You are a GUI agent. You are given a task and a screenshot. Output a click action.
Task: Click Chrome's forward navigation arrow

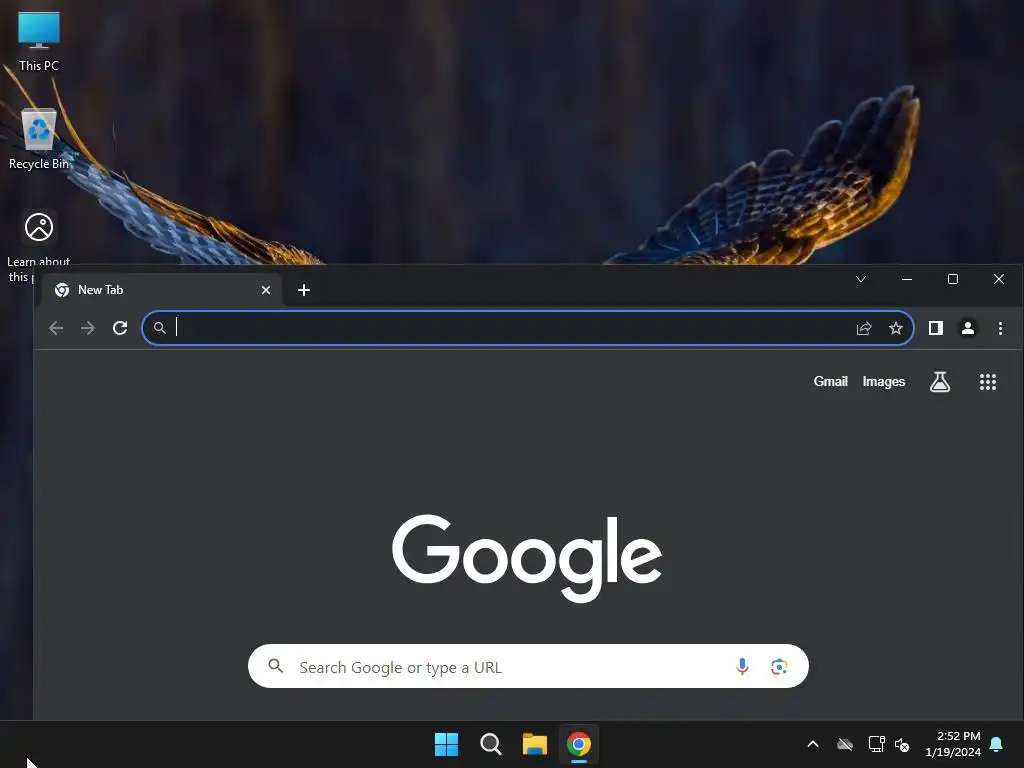(88, 328)
